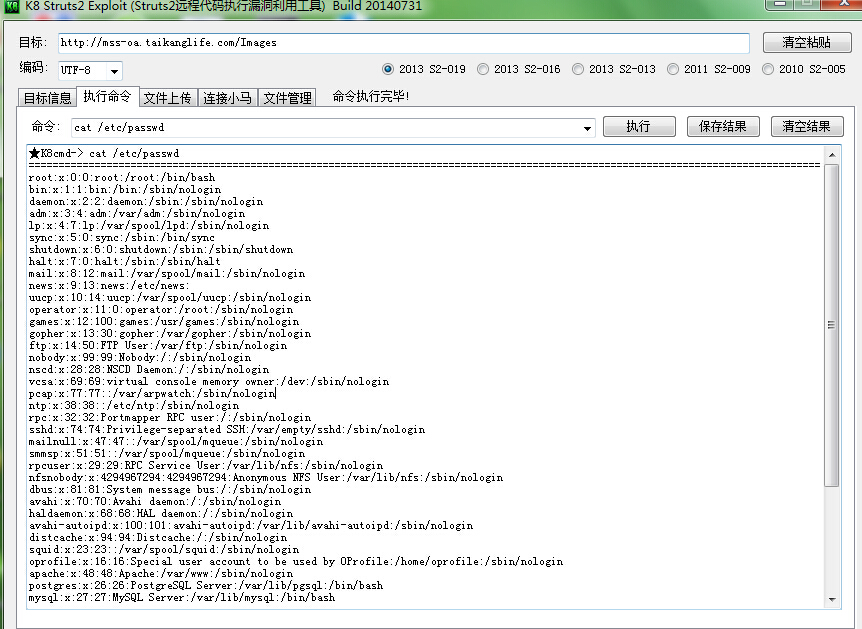Click the nobody:x:99:99 output line
Viewport: 862px width, 629px height.
click(x=140, y=358)
